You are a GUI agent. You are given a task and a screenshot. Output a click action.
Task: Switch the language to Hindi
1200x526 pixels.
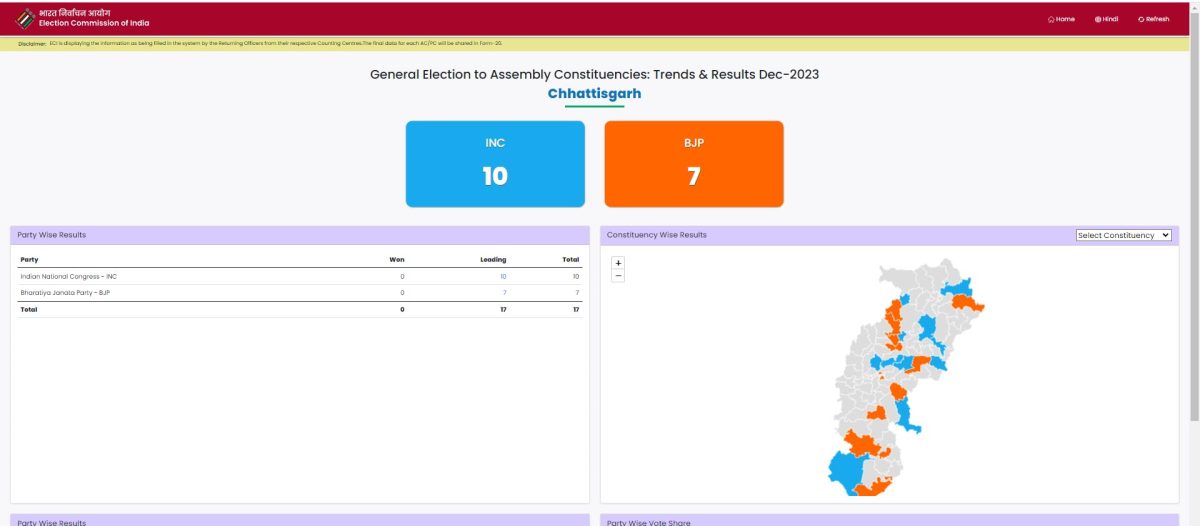(1106, 19)
